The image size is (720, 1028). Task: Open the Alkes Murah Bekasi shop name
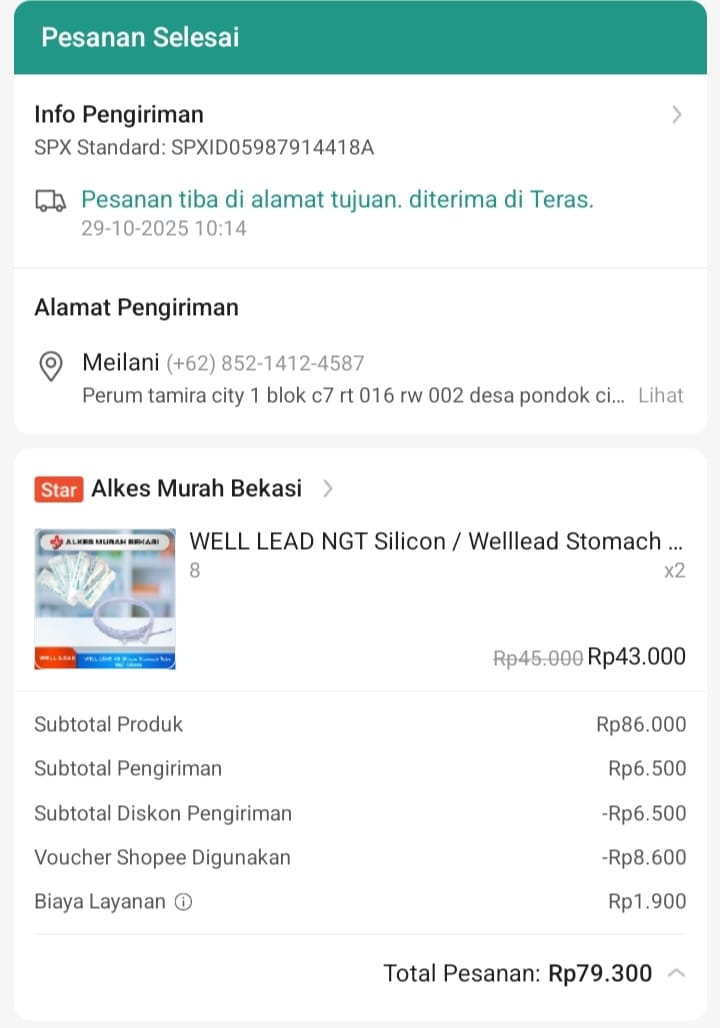pyautogui.click(x=196, y=488)
